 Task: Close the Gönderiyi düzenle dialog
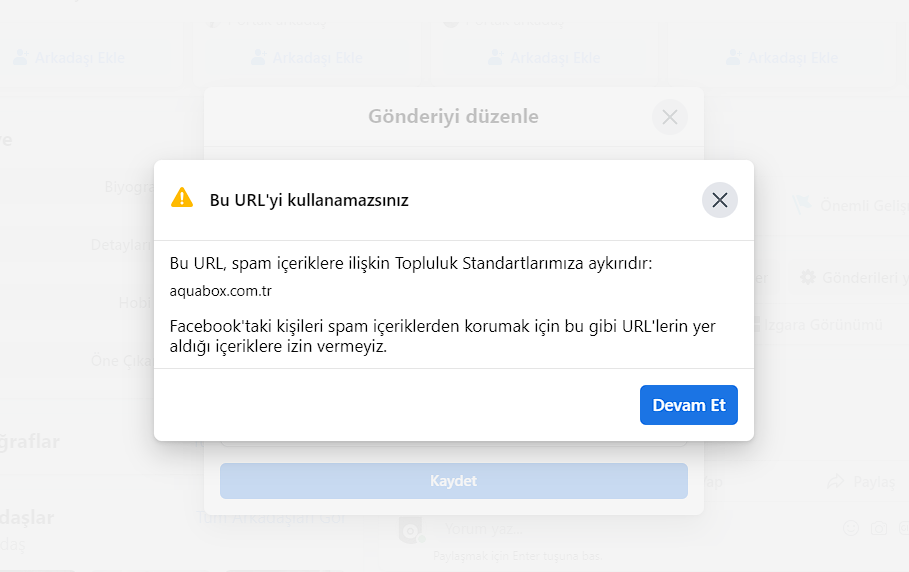[x=670, y=117]
